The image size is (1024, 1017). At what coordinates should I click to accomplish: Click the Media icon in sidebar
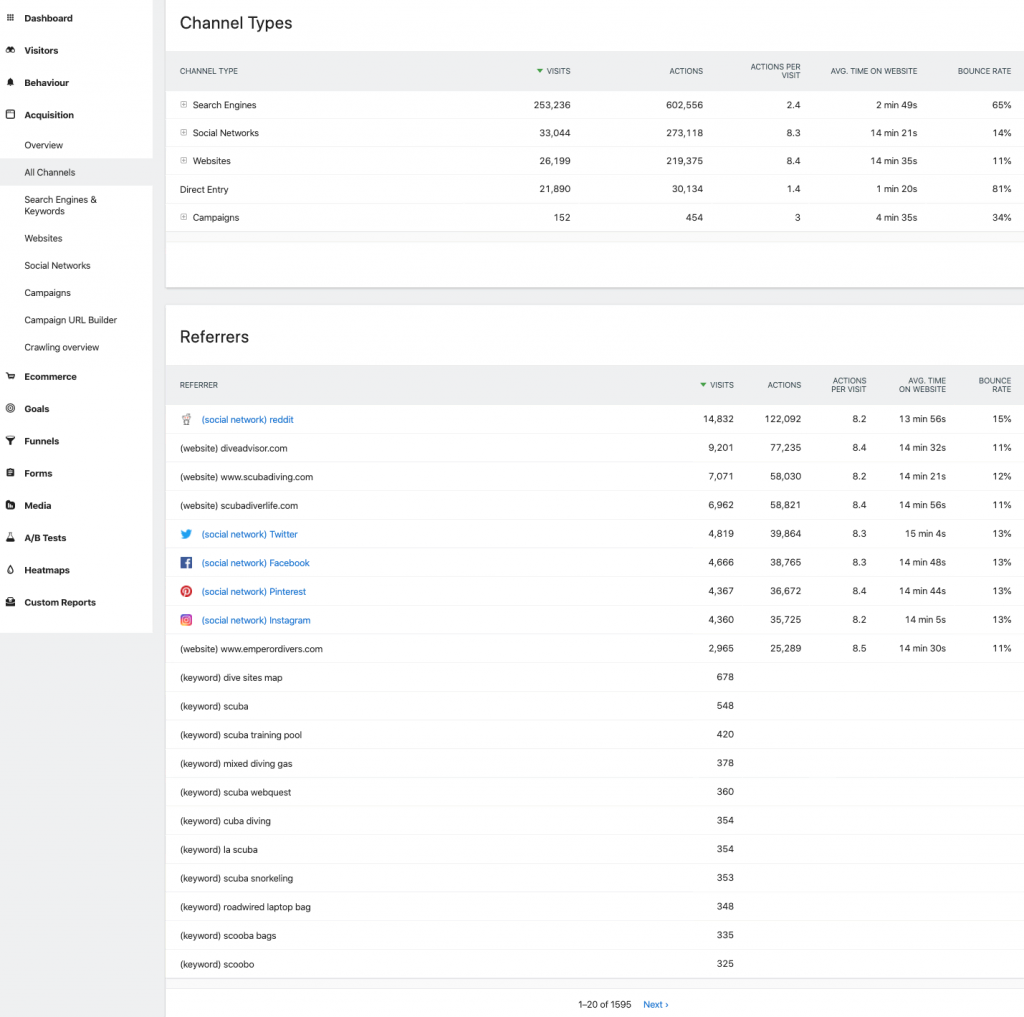[x=10, y=505]
